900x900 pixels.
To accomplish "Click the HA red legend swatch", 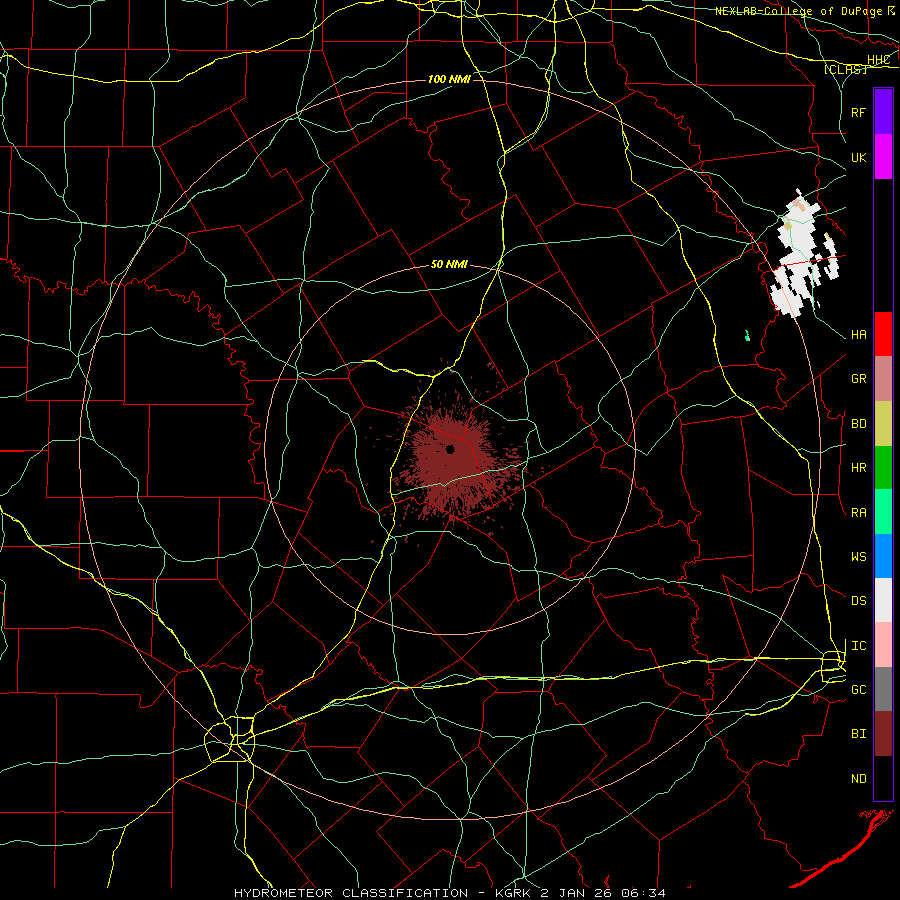I will (x=883, y=334).
